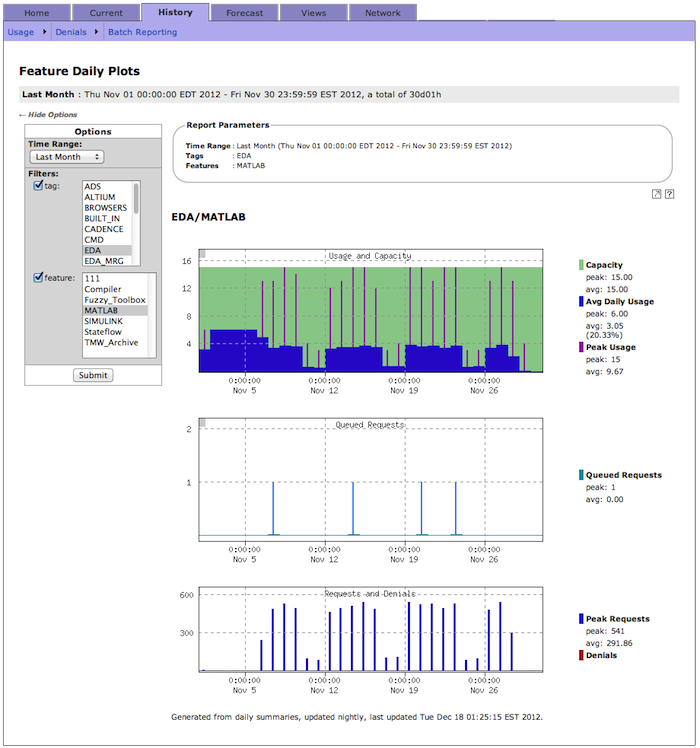Click the Requests and Denials chart corner handle
The width and height of the screenshot is (700, 748).
pyautogui.click(x=203, y=592)
